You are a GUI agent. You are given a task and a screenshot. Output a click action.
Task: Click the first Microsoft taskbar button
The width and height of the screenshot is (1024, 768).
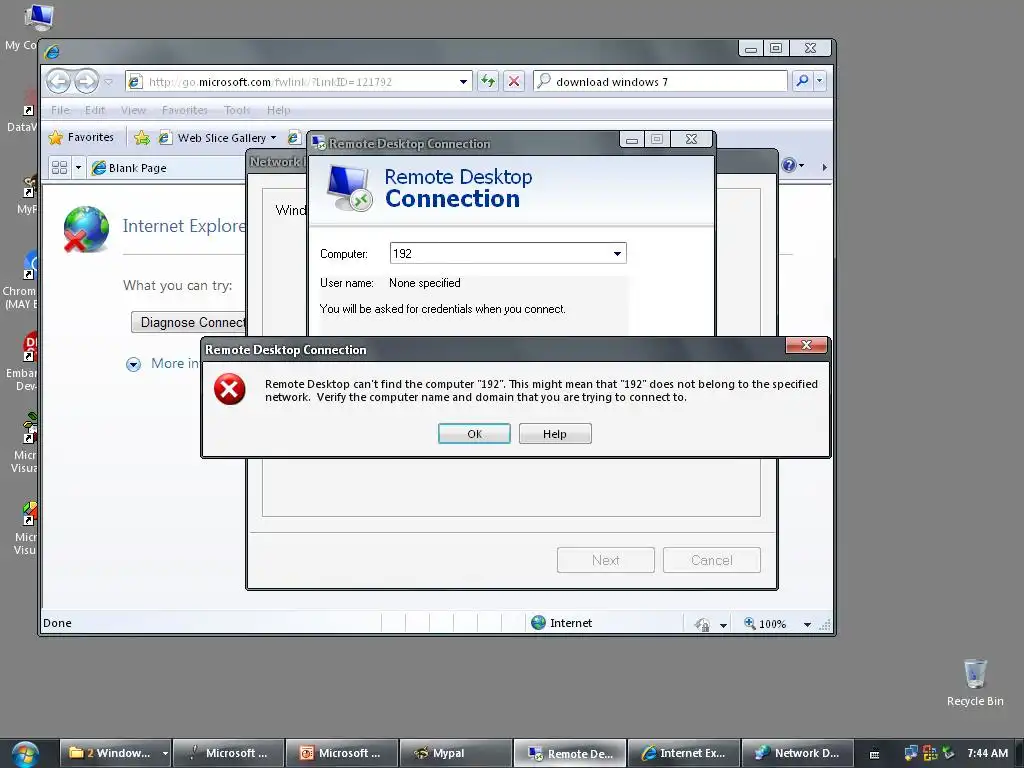coord(230,753)
